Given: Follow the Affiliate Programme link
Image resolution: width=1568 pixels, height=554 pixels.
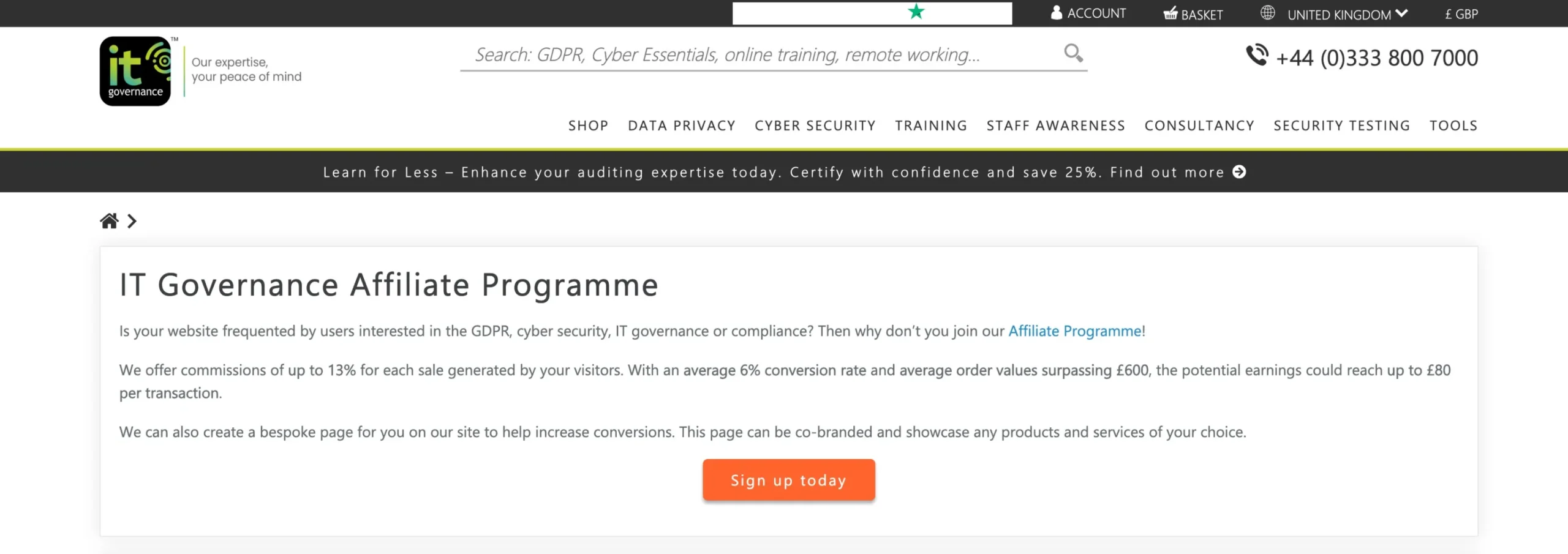Looking at the screenshot, I should pyautogui.click(x=1074, y=331).
